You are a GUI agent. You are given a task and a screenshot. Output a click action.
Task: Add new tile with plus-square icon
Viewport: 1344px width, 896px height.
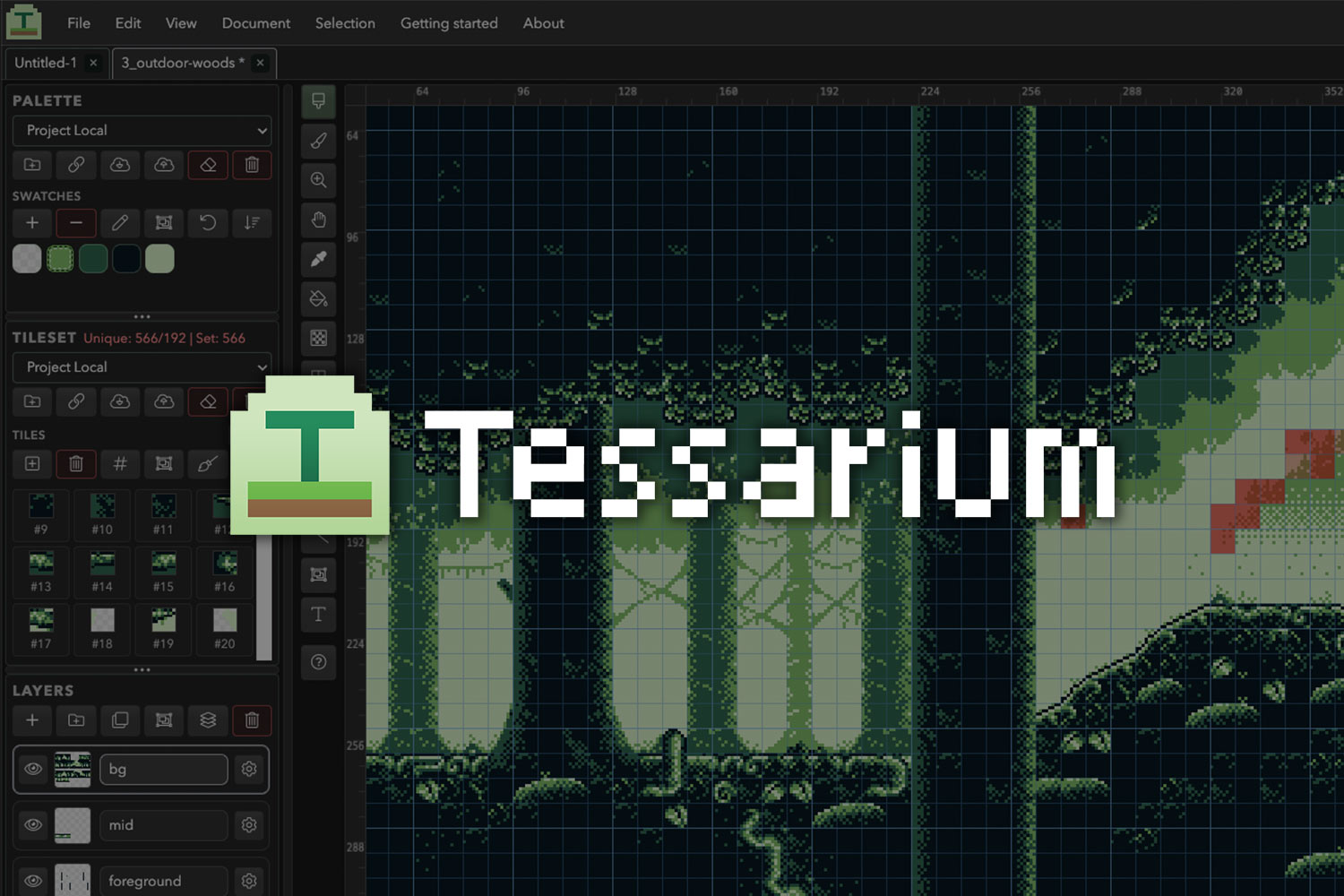32,463
